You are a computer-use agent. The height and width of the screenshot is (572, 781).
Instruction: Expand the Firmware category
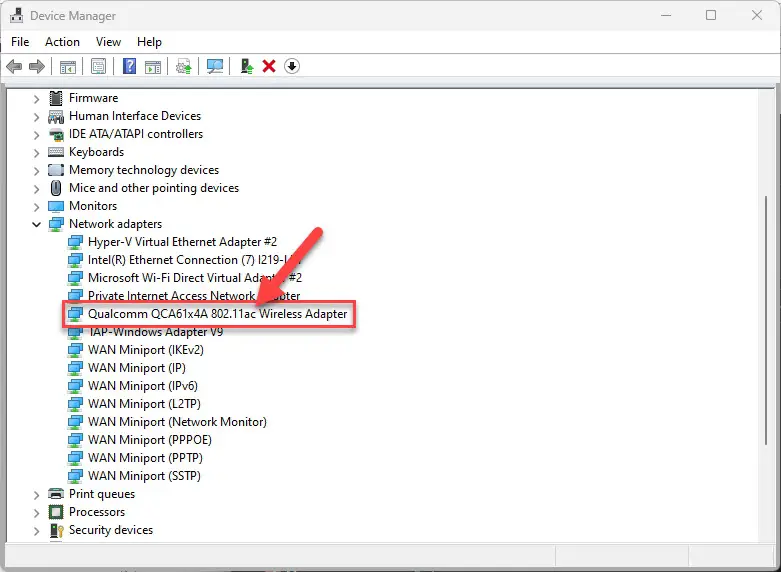(36, 99)
